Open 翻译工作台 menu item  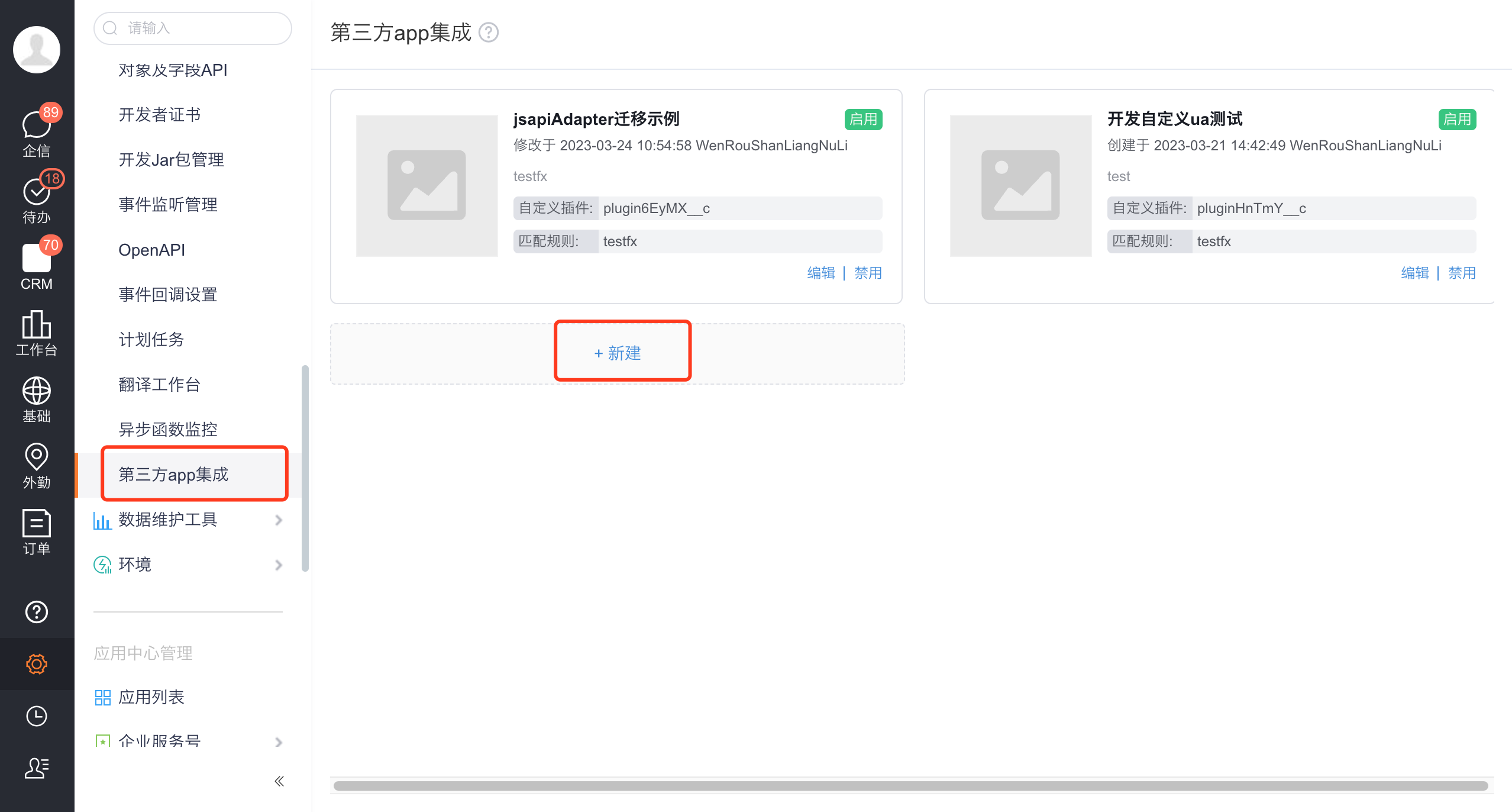pos(160,385)
